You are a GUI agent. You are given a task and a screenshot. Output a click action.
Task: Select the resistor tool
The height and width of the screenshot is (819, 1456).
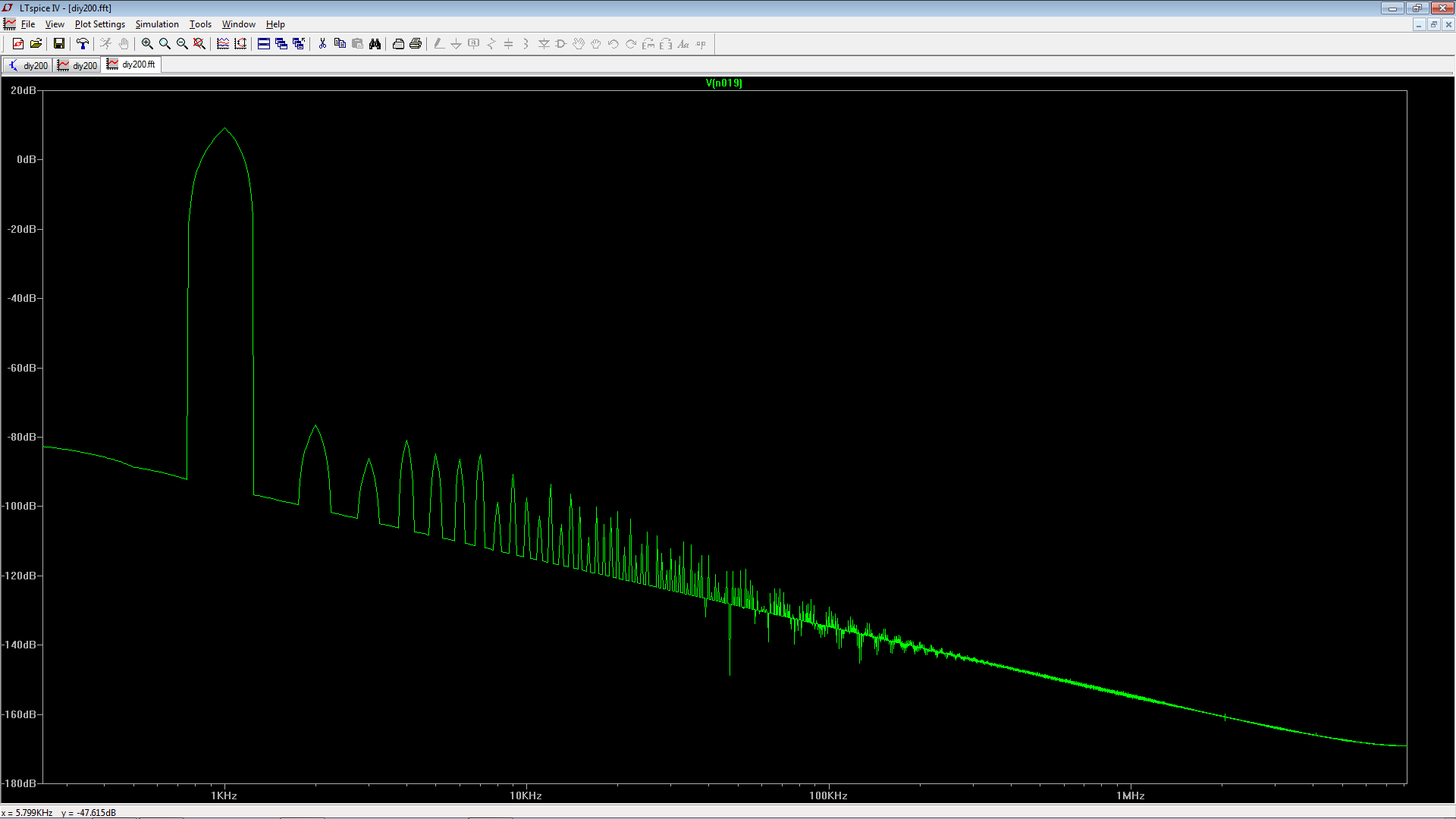point(491,44)
